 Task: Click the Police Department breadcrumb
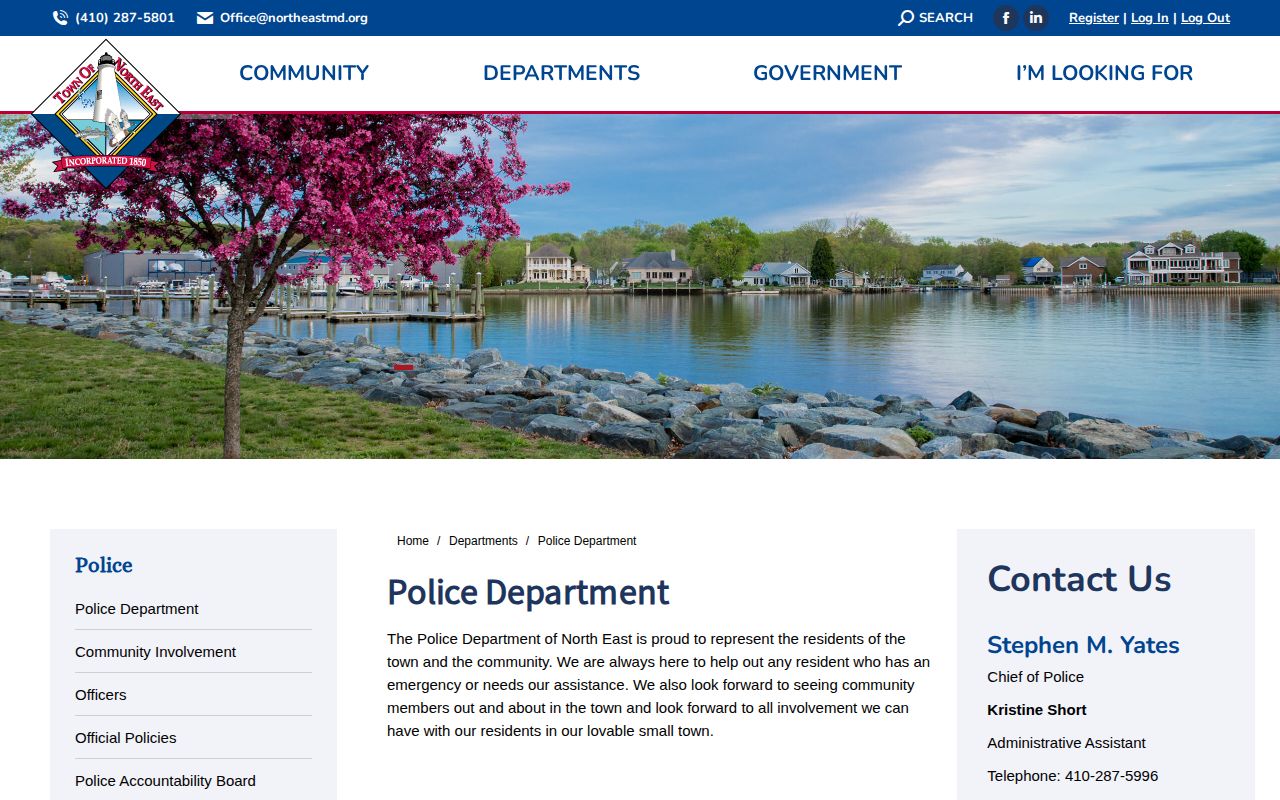(587, 541)
